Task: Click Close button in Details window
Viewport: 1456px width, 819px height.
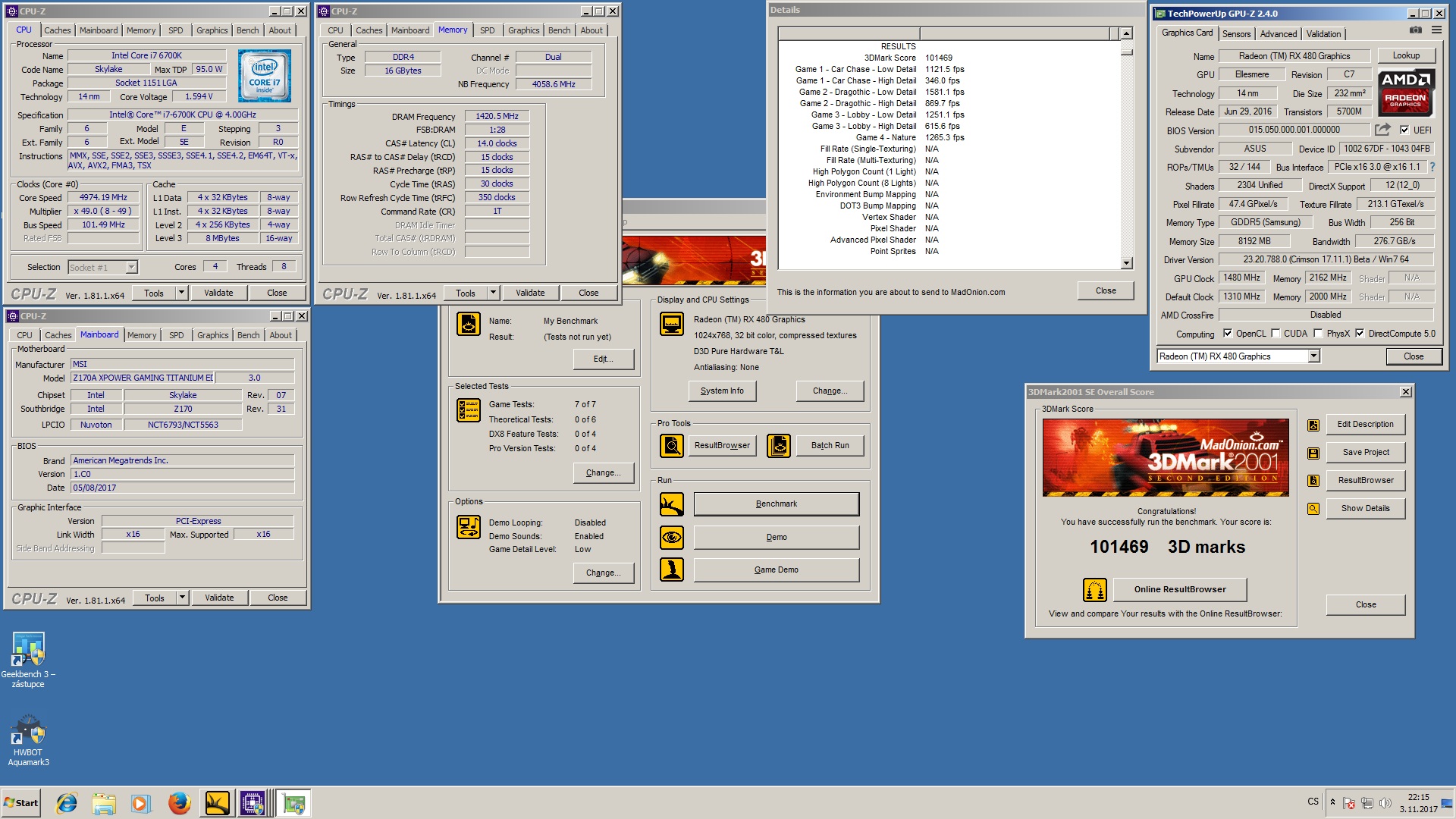Action: pyautogui.click(x=1106, y=291)
